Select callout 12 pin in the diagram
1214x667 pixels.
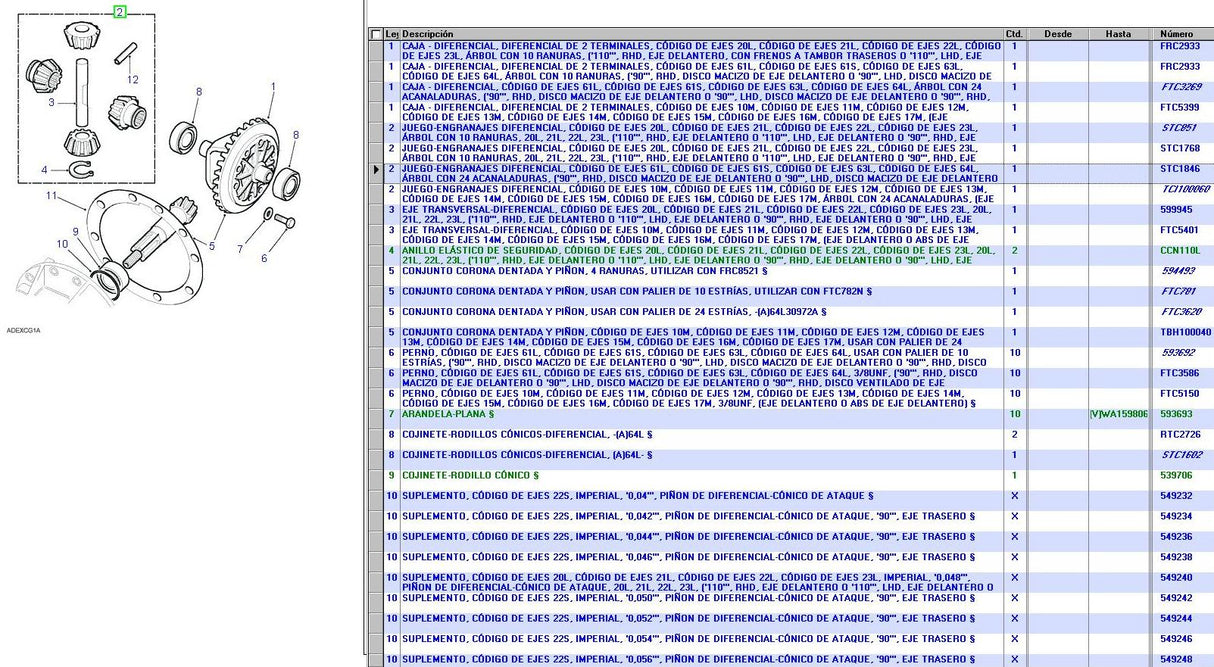(x=132, y=79)
